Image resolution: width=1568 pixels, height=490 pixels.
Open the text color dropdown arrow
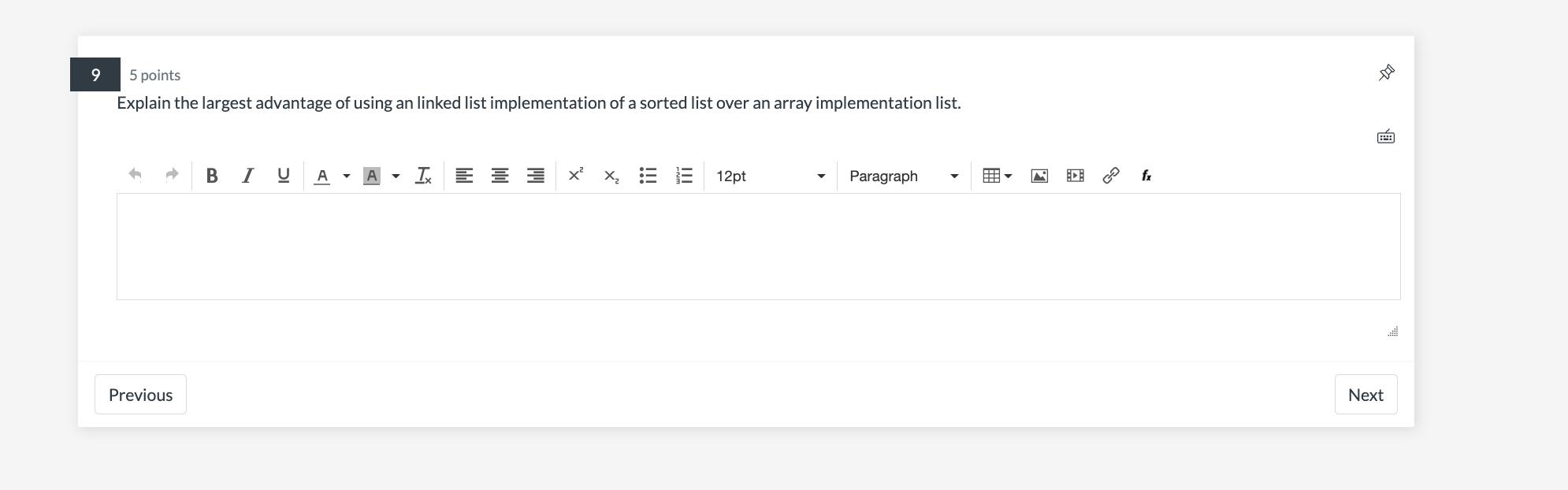346,176
